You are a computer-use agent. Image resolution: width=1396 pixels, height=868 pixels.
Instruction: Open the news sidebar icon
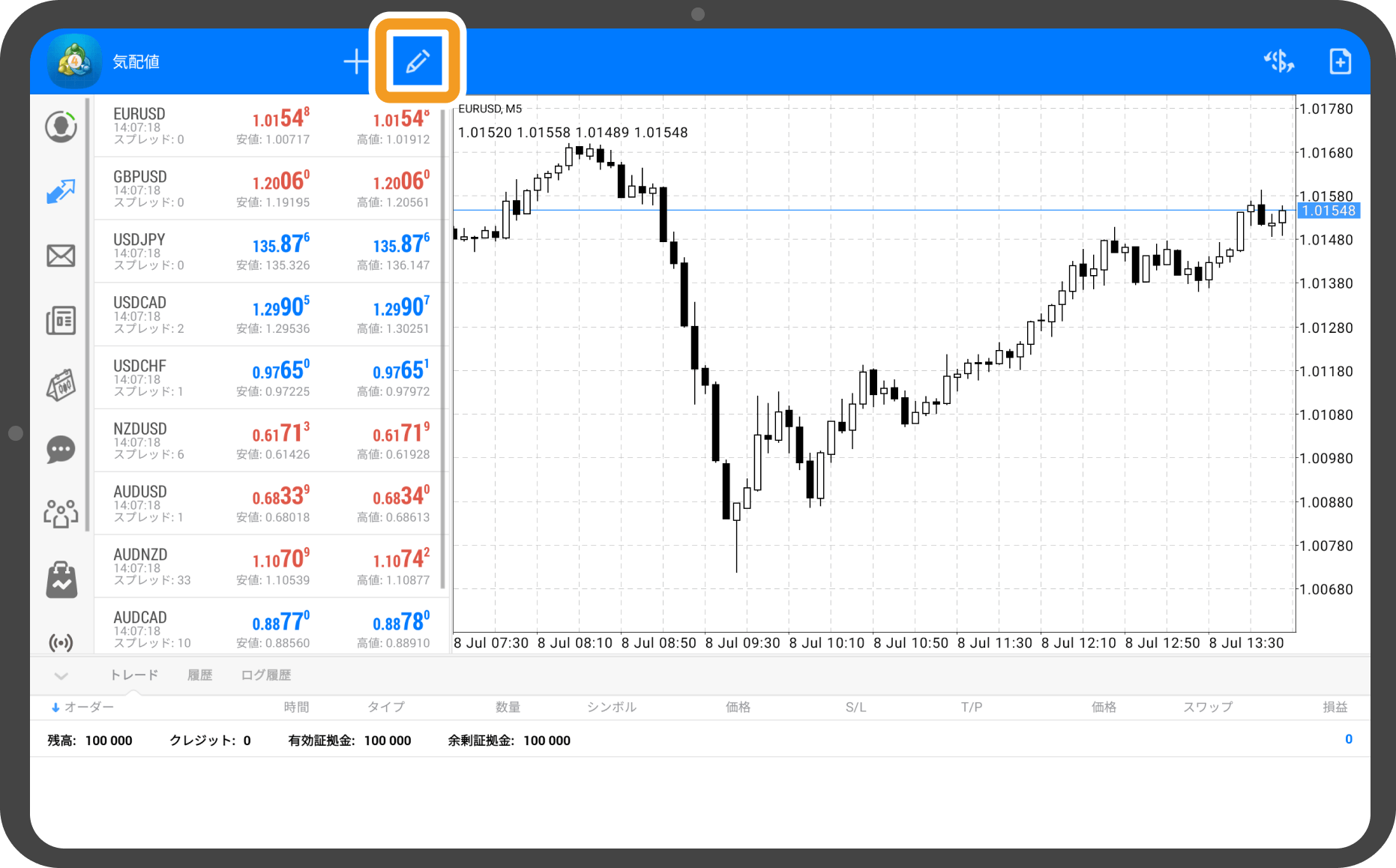coord(61,320)
